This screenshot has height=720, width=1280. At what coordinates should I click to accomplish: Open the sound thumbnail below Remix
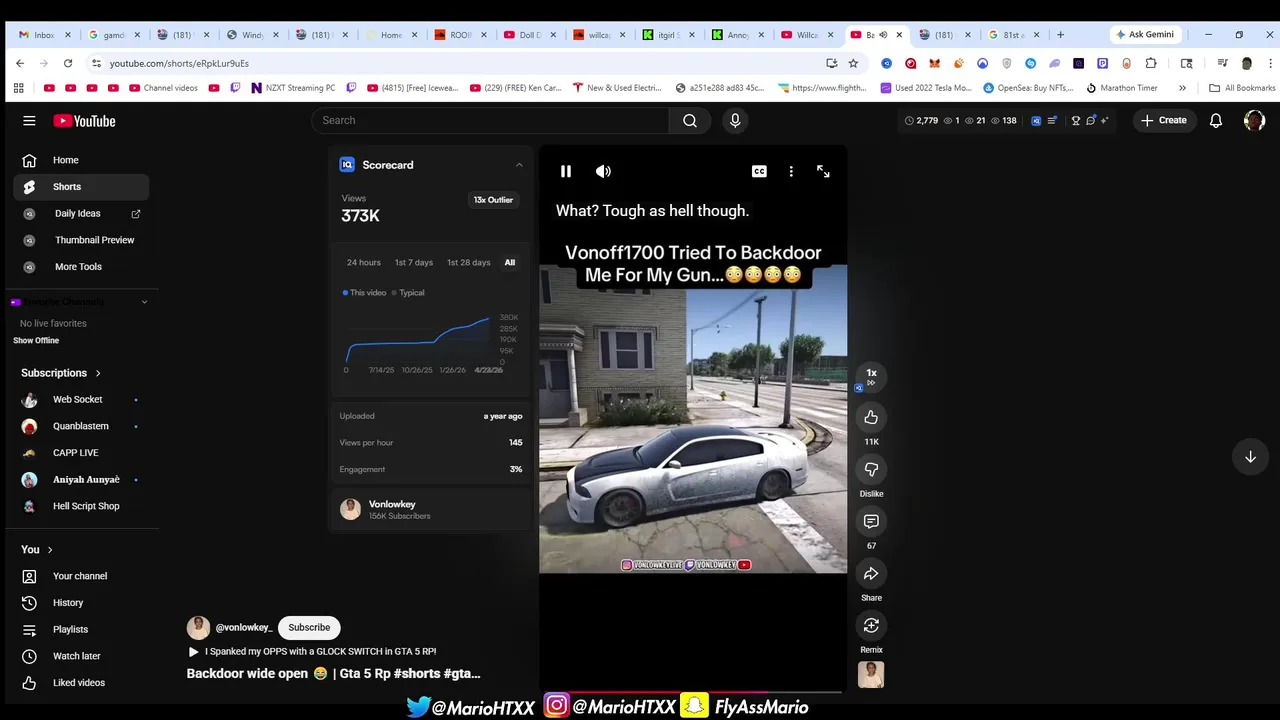(871, 675)
